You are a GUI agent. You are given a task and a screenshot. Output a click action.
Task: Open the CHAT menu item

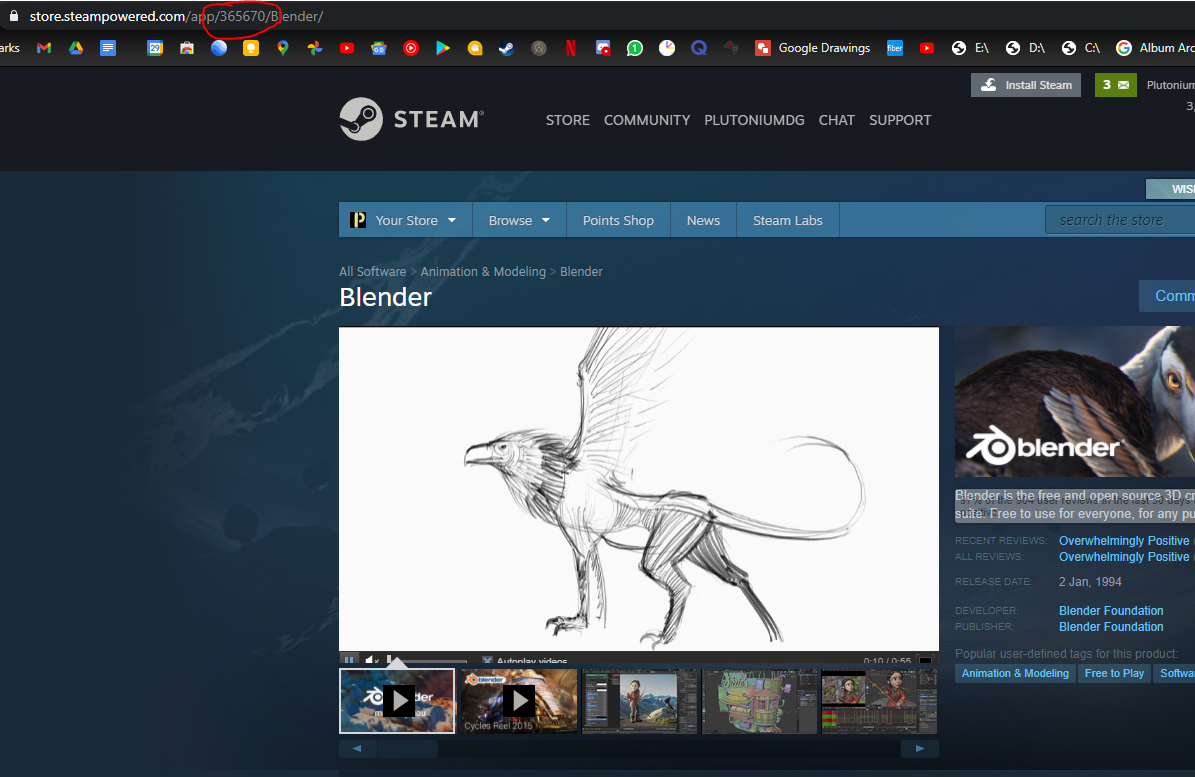click(837, 120)
